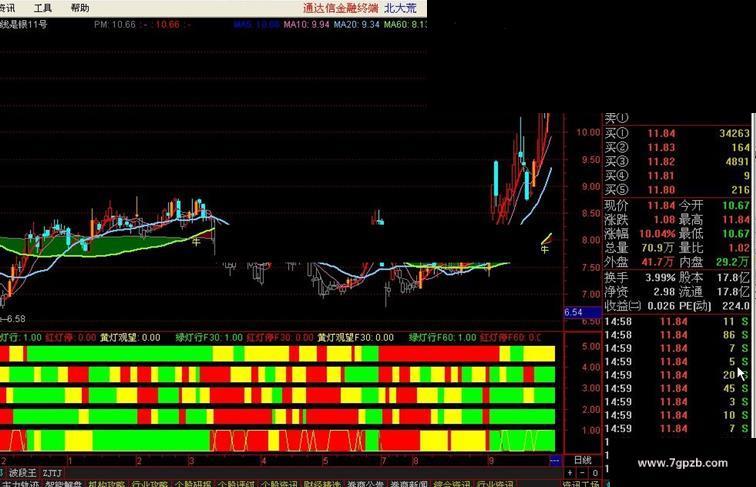Select the 买① 11.84 order book row

[x=677, y=133]
